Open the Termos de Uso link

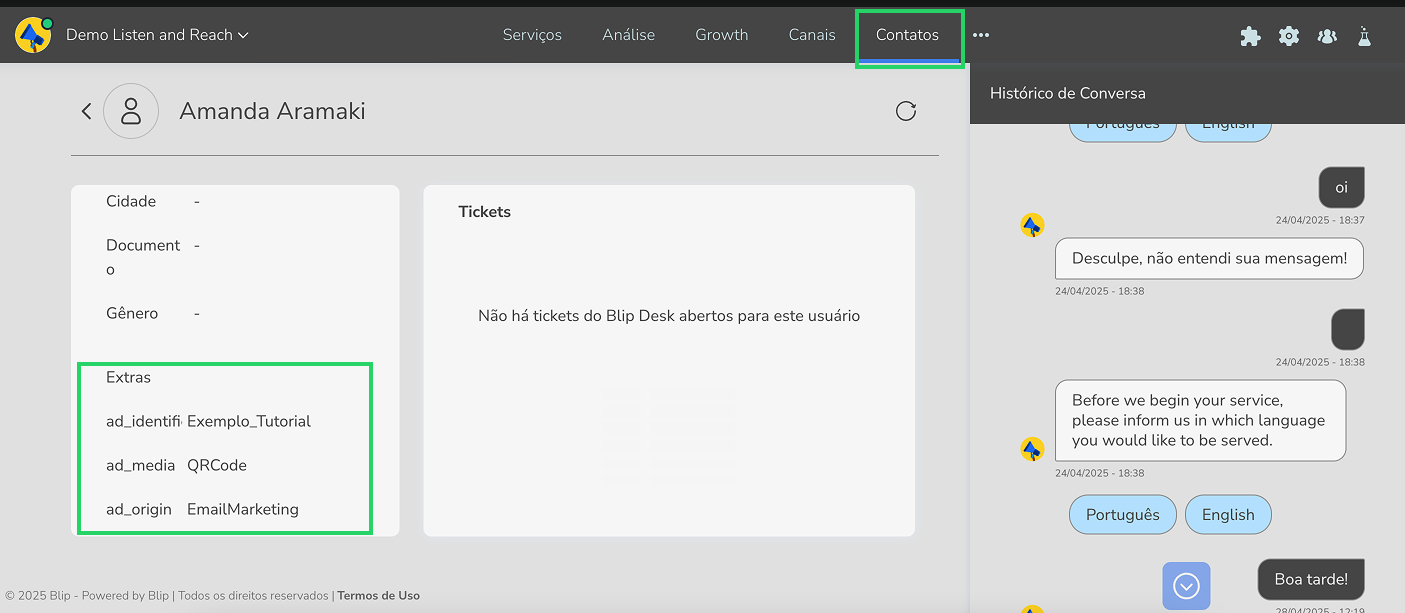point(378,596)
